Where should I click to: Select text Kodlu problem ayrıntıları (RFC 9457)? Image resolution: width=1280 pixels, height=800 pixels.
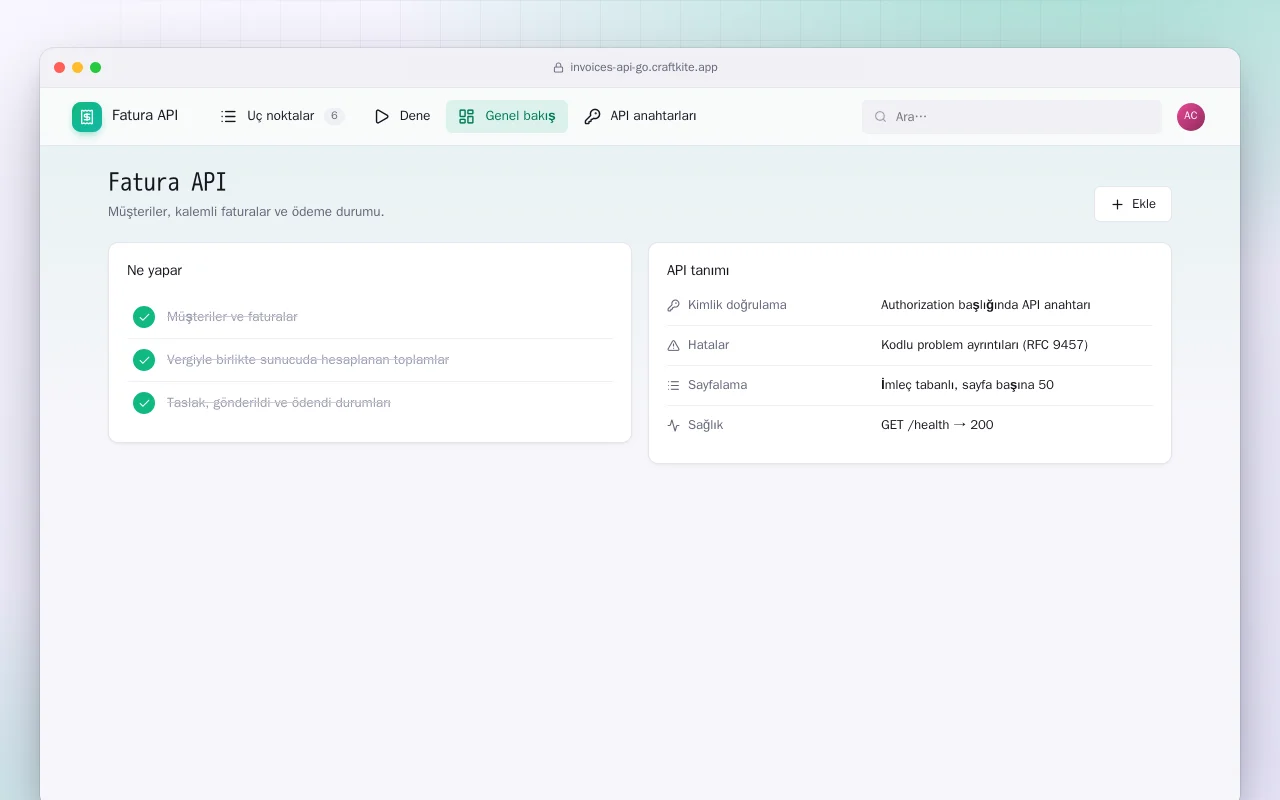pos(984,345)
